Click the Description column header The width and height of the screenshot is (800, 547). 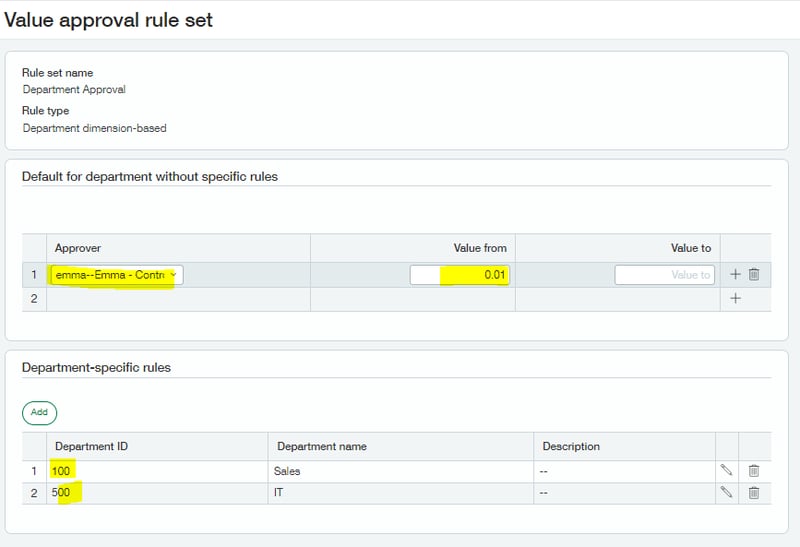(x=571, y=446)
